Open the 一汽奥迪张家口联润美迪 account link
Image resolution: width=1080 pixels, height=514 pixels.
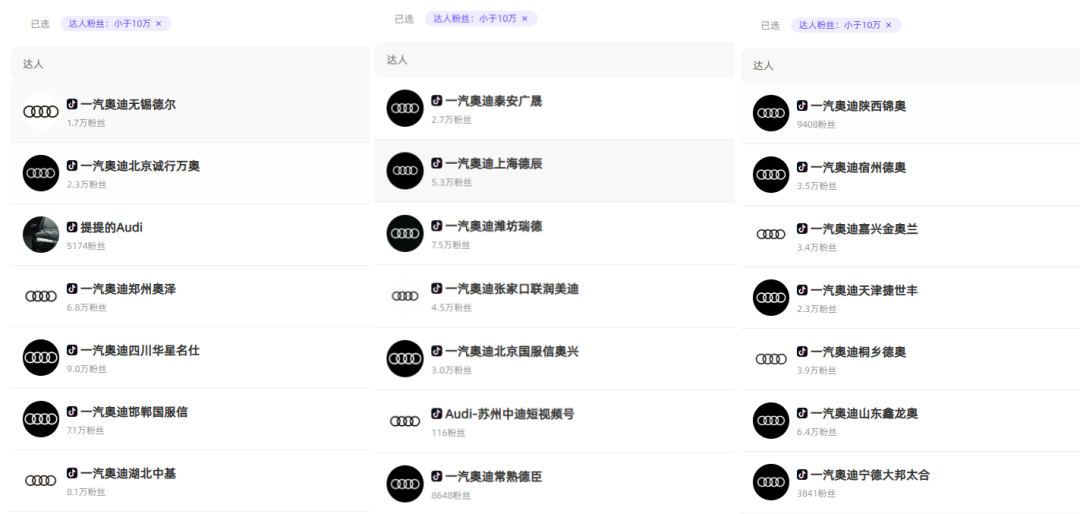[x=511, y=289]
